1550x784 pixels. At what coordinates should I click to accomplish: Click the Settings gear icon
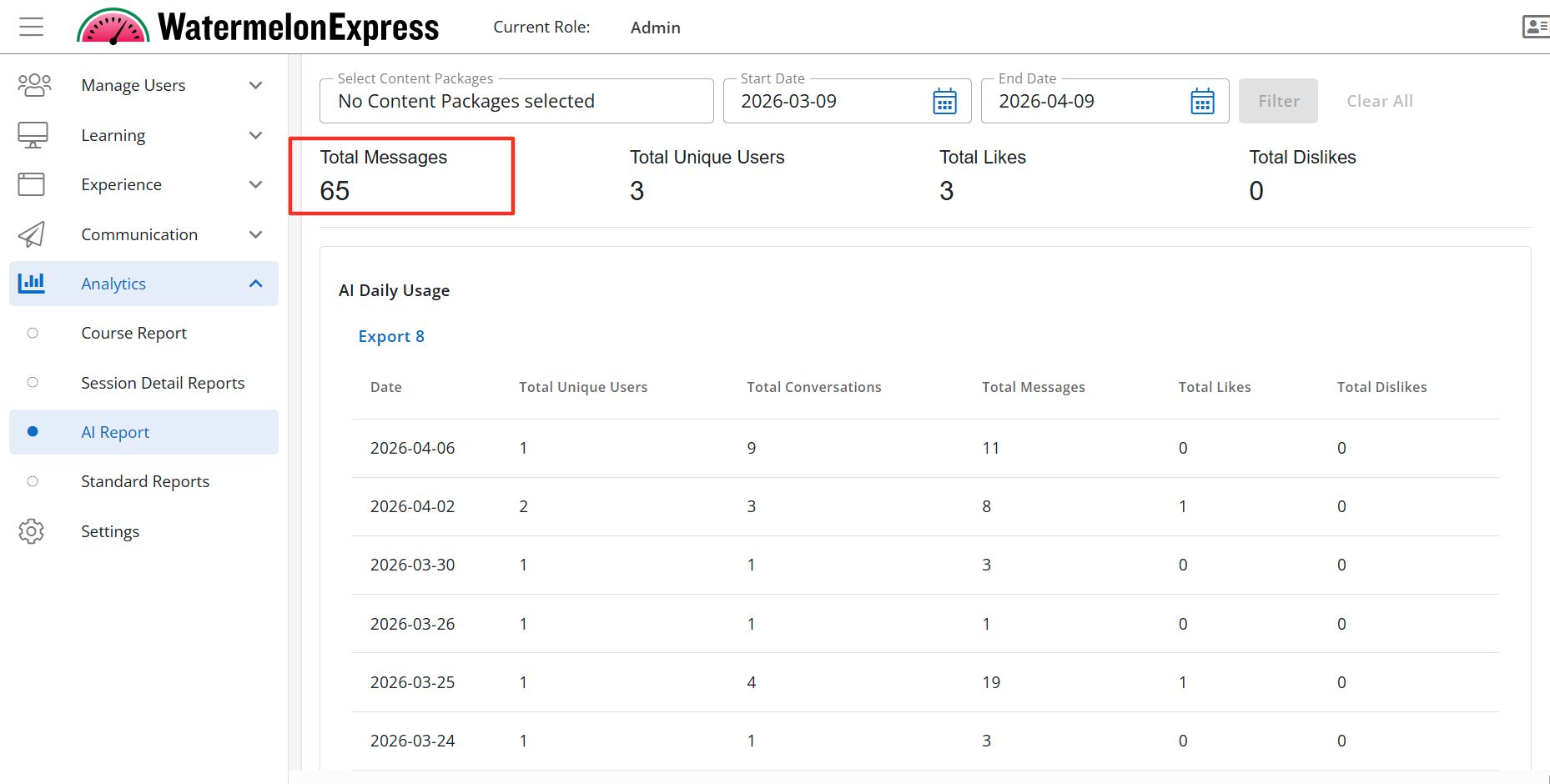[32, 531]
